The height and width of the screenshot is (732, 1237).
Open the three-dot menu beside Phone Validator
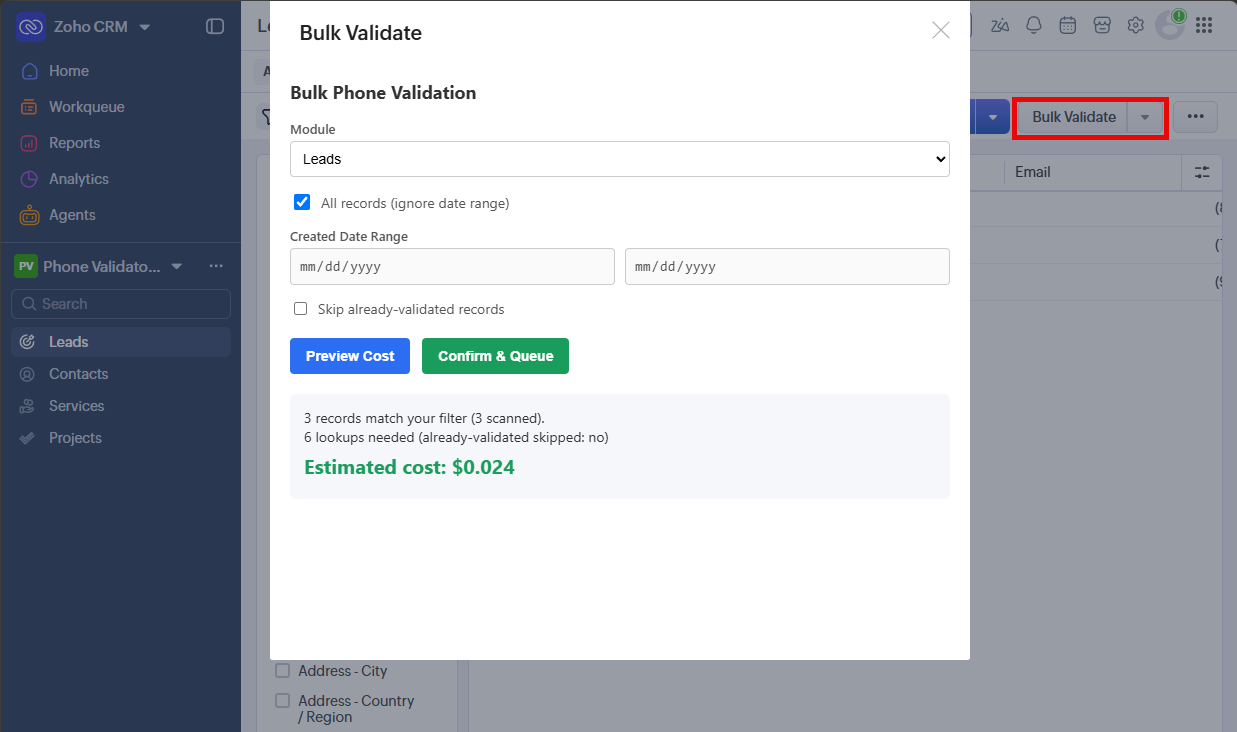216,266
